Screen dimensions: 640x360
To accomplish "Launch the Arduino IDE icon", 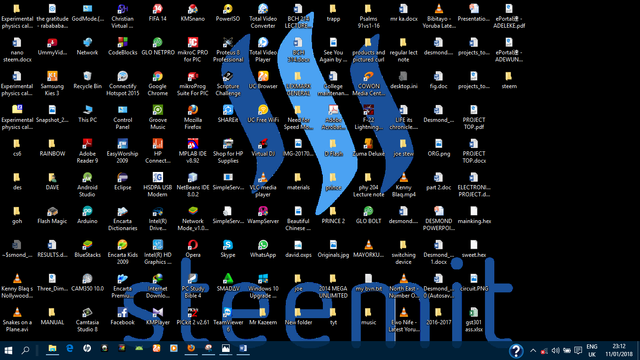I will [87, 215].
